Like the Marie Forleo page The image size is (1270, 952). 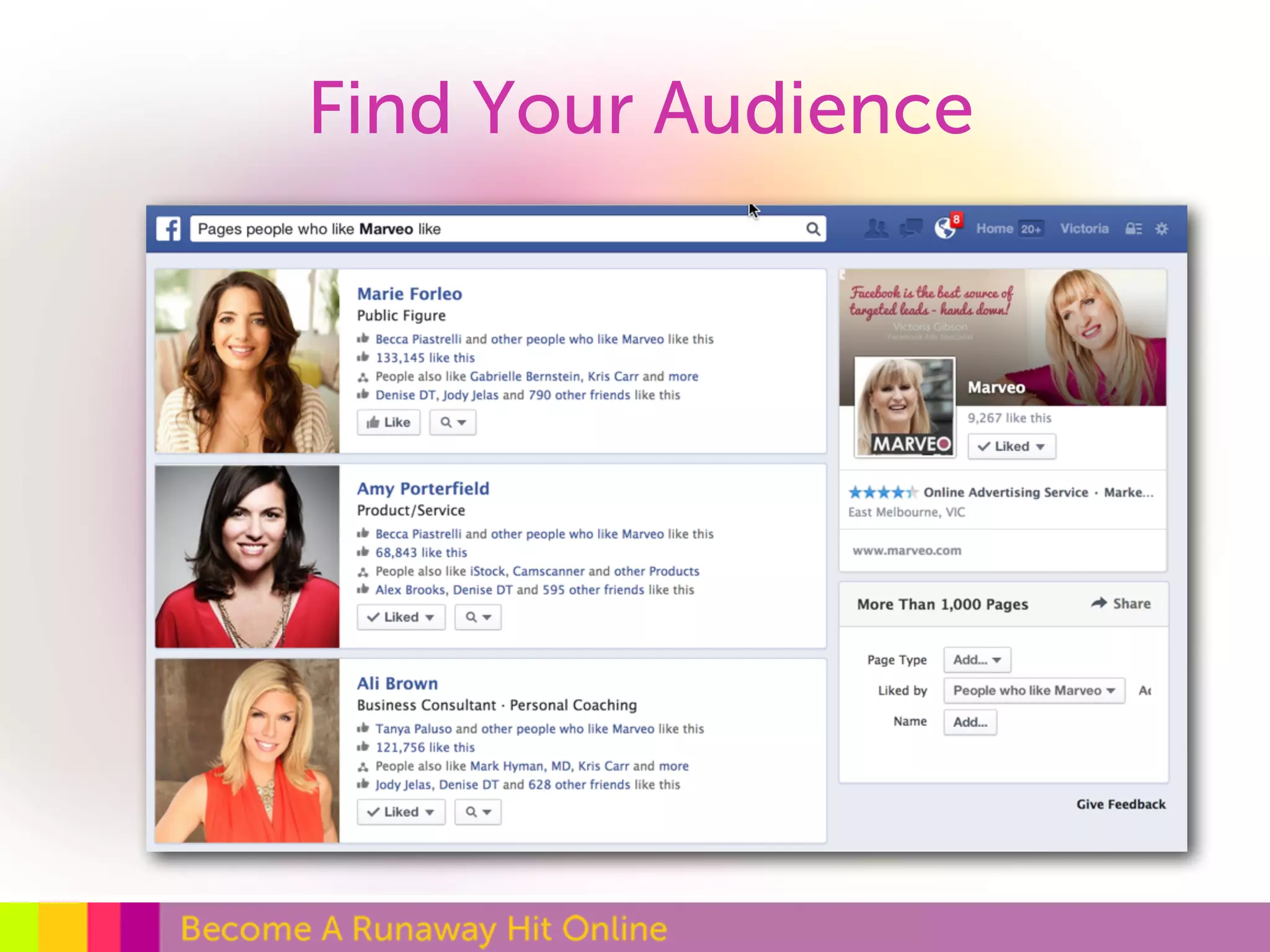389,423
